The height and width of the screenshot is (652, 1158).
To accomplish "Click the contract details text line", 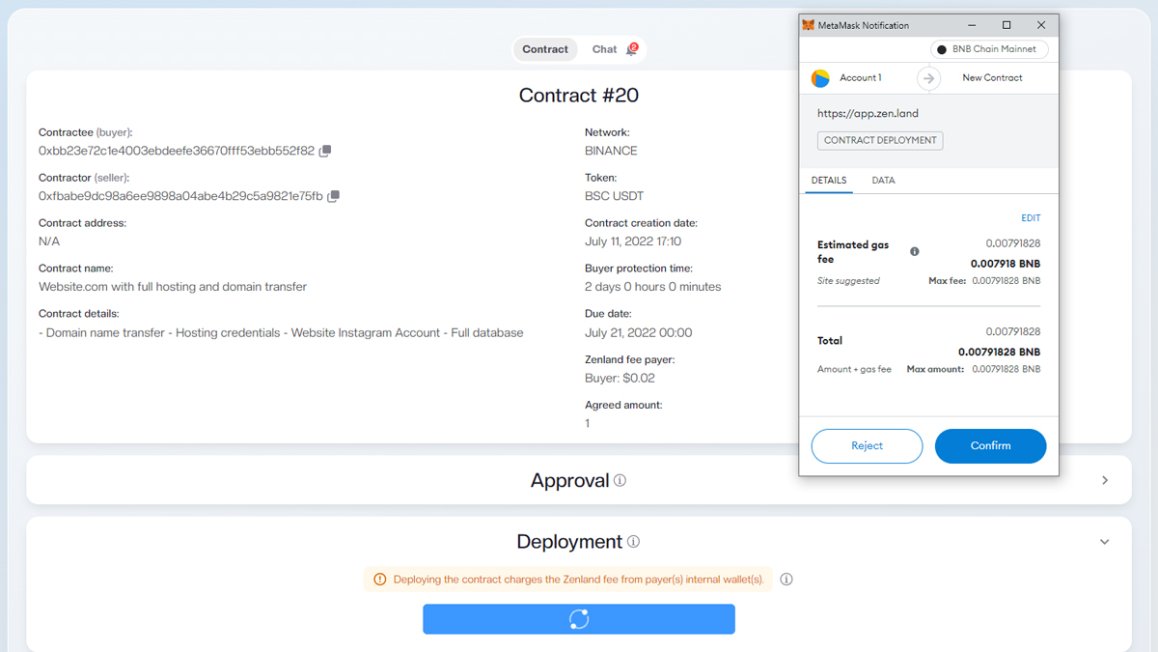I will pos(281,332).
